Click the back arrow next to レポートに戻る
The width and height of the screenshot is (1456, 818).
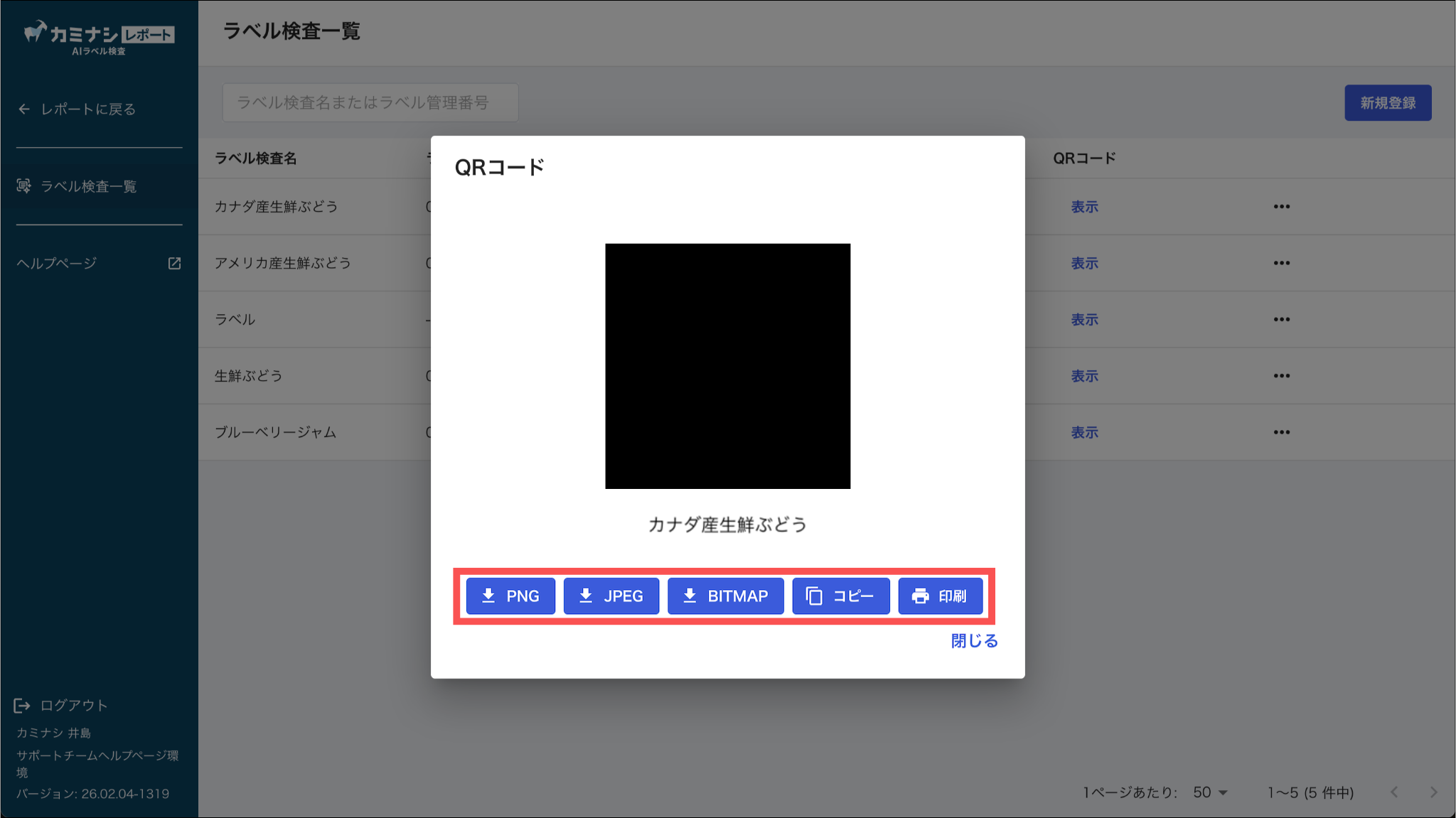24,109
